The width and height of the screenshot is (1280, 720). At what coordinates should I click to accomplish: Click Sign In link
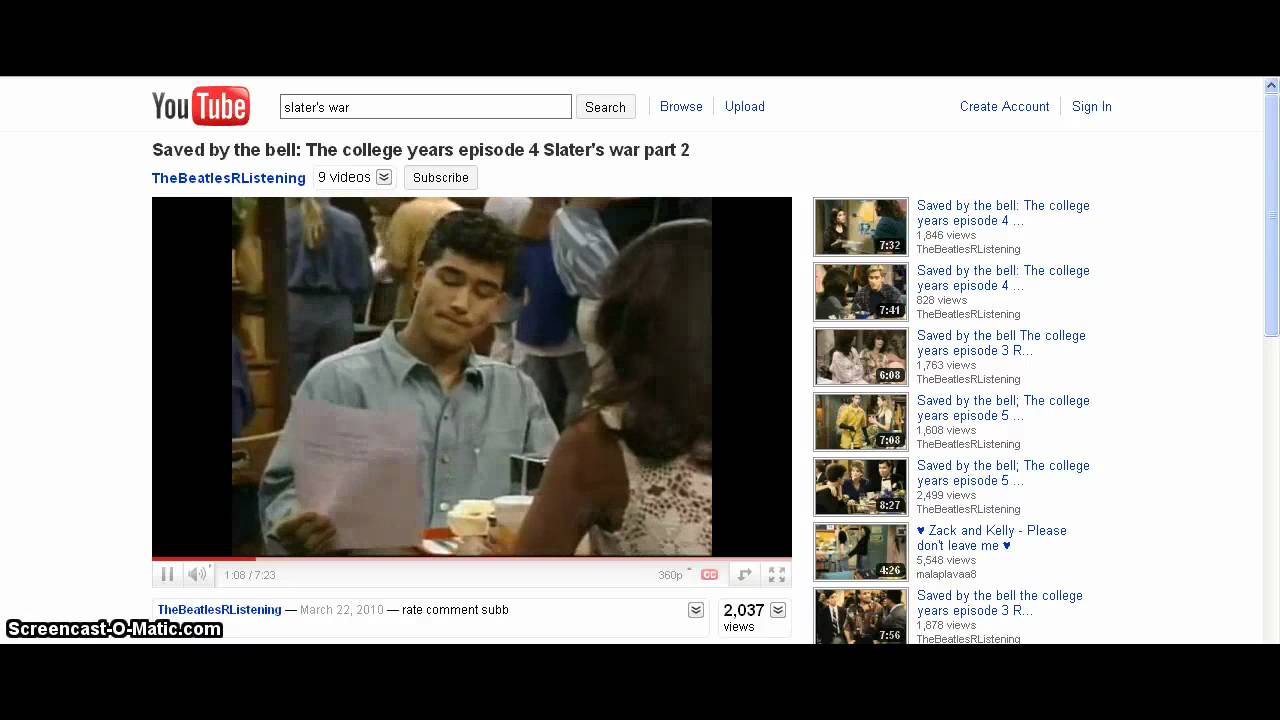[x=1092, y=106]
